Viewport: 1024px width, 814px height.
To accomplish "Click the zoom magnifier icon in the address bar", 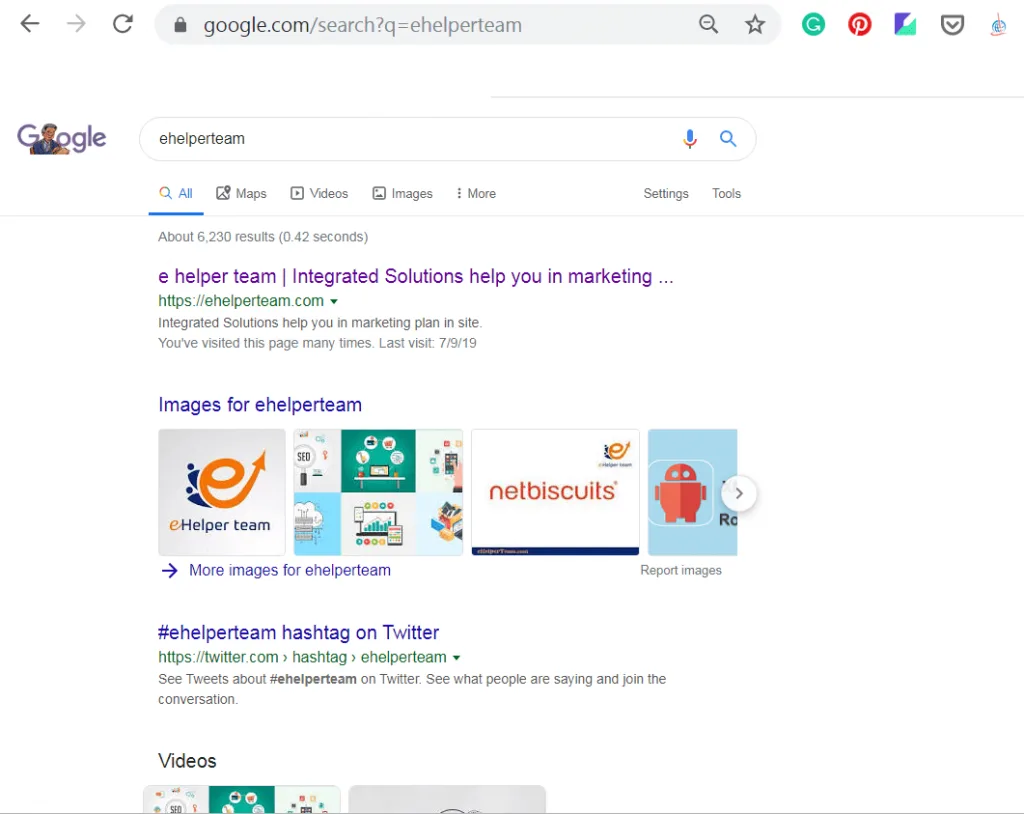I will [708, 25].
